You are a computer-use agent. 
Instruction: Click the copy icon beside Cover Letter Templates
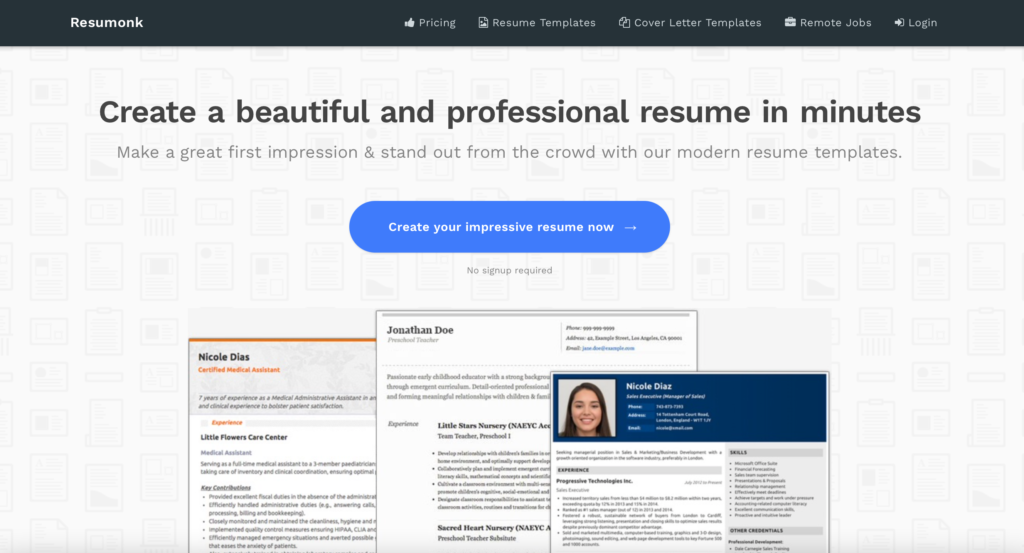[x=624, y=23]
